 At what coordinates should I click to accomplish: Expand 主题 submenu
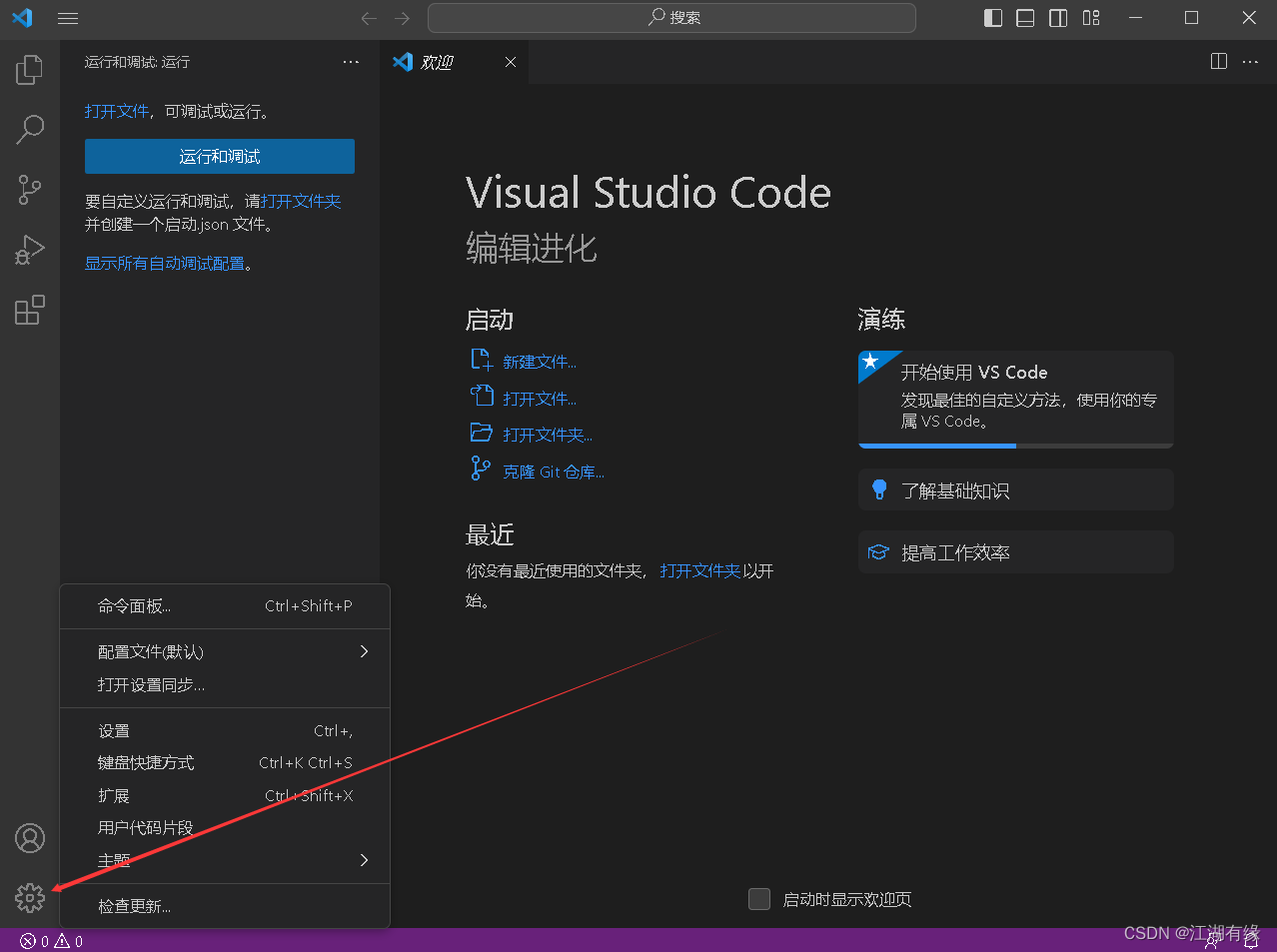pyautogui.click(x=225, y=860)
